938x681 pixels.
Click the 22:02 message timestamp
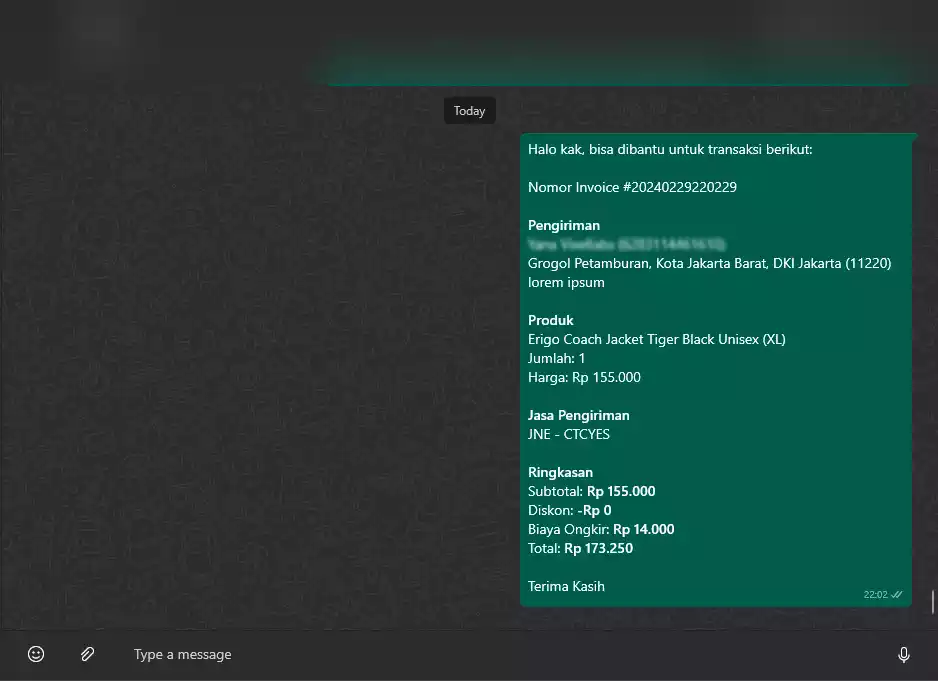click(x=875, y=594)
